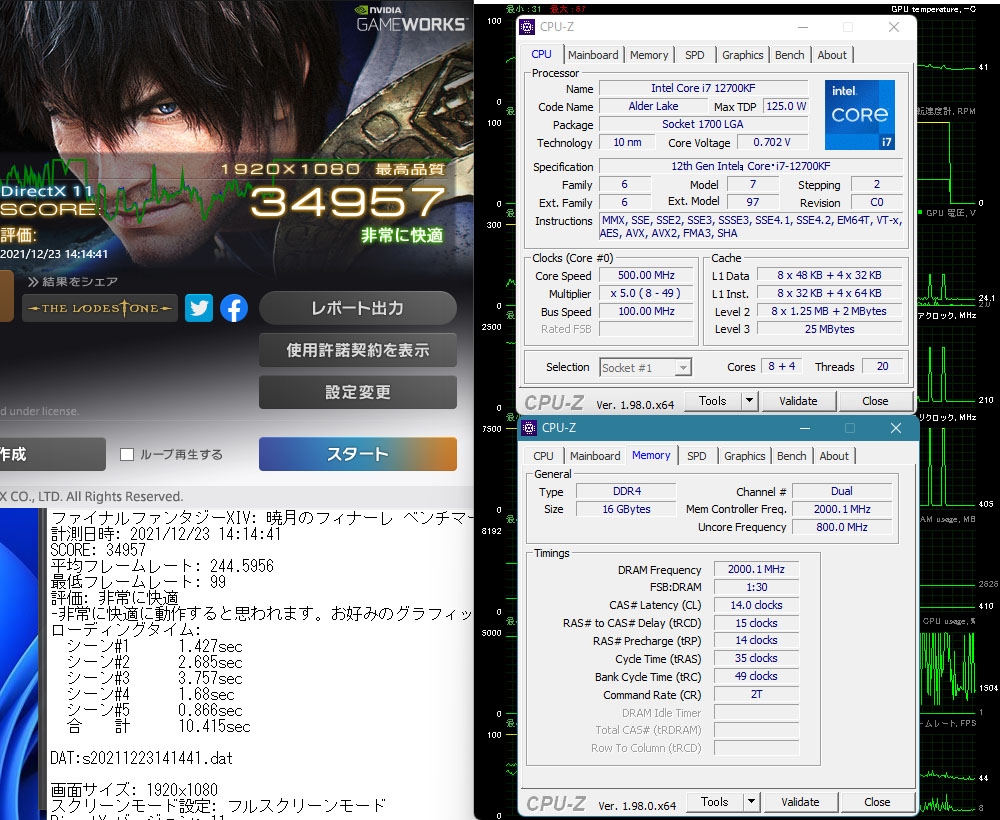This screenshot has width=1000, height=820.
Task: Click DRAM Frequency value 2000.1 MHz
Action: pyautogui.click(x=756, y=569)
